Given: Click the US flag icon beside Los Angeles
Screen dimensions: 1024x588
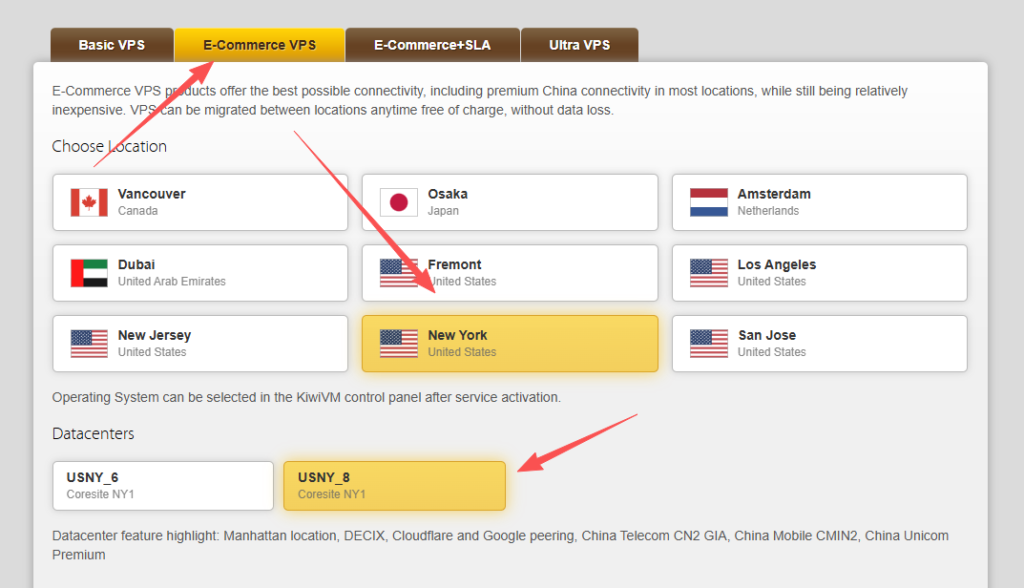Looking at the screenshot, I should [709, 273].
